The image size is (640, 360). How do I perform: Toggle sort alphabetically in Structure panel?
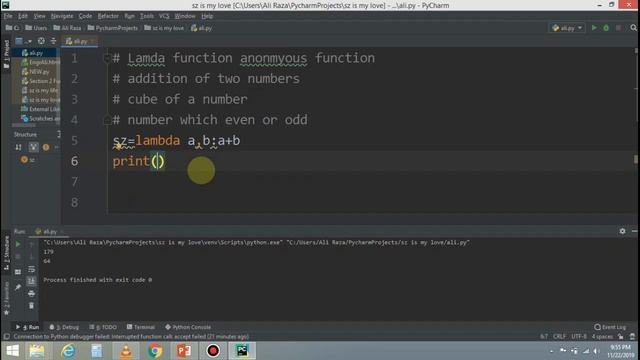point(18,147)
